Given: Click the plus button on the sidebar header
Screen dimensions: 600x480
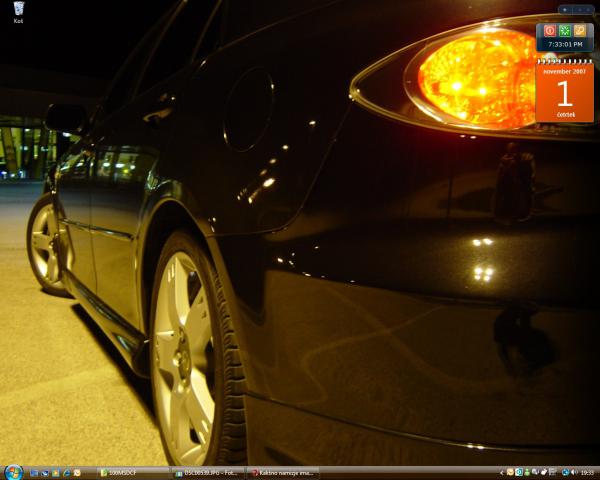Looking at the screenshot, I should pos(564,9).
